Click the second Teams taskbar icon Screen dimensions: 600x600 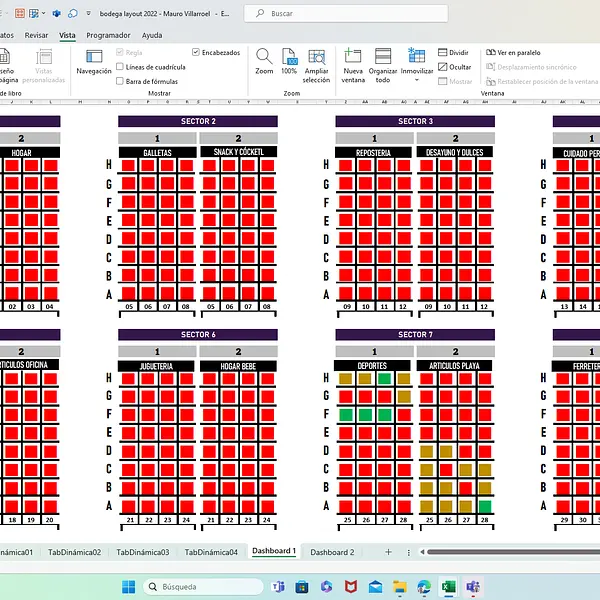click(473, 586)
